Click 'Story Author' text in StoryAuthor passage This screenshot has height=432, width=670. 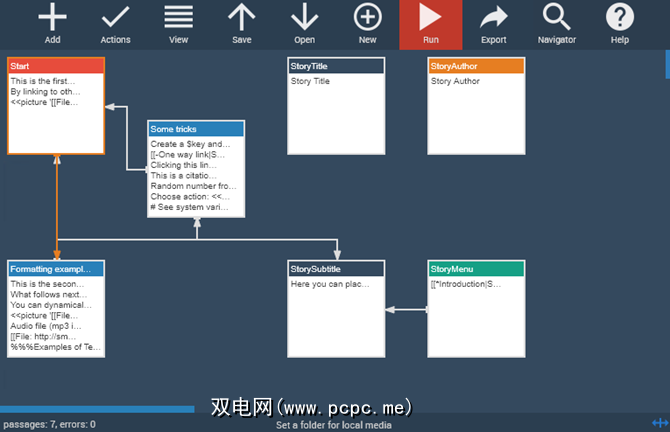(x=455, y=81)
